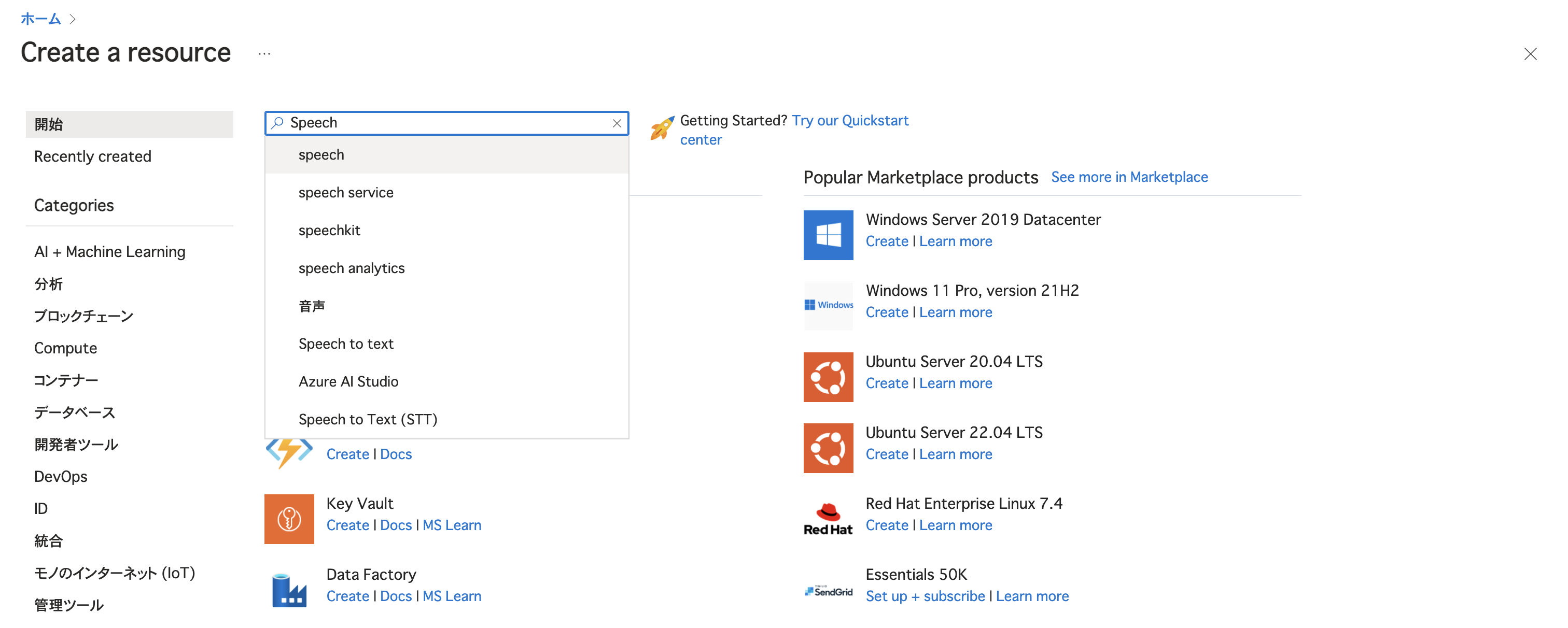This screenshot has height=628, width=1568.
Task: Open the Compute category
Action: click(66, 348)
